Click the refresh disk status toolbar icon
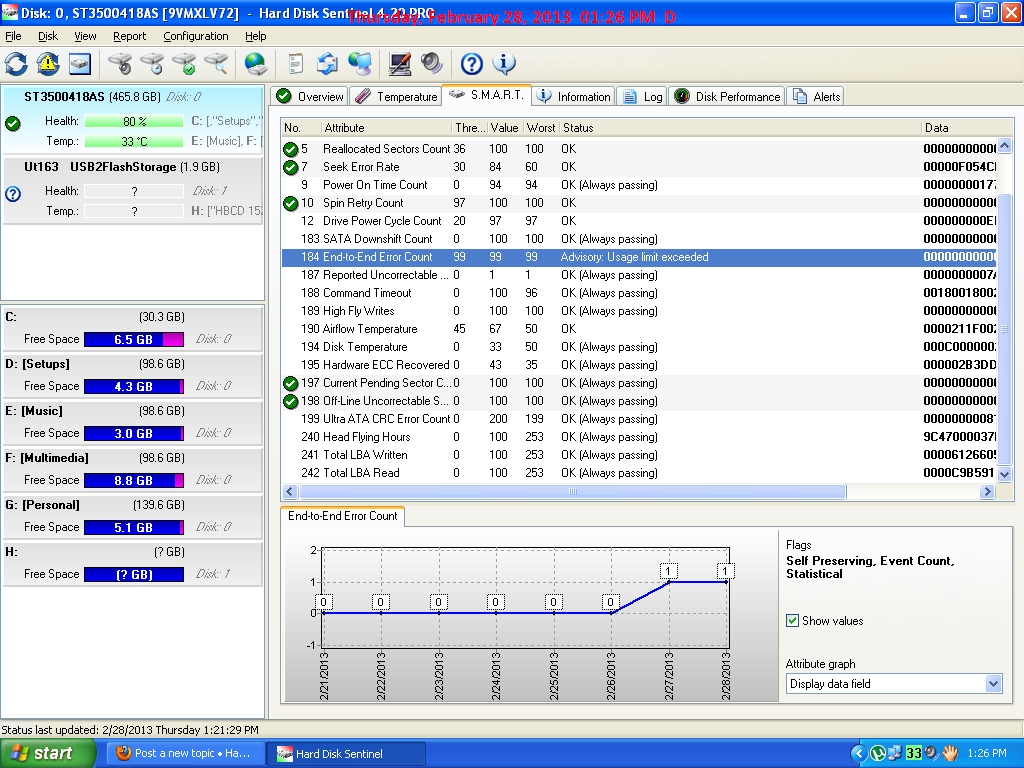1024x768 pixels. pos(16,63)
